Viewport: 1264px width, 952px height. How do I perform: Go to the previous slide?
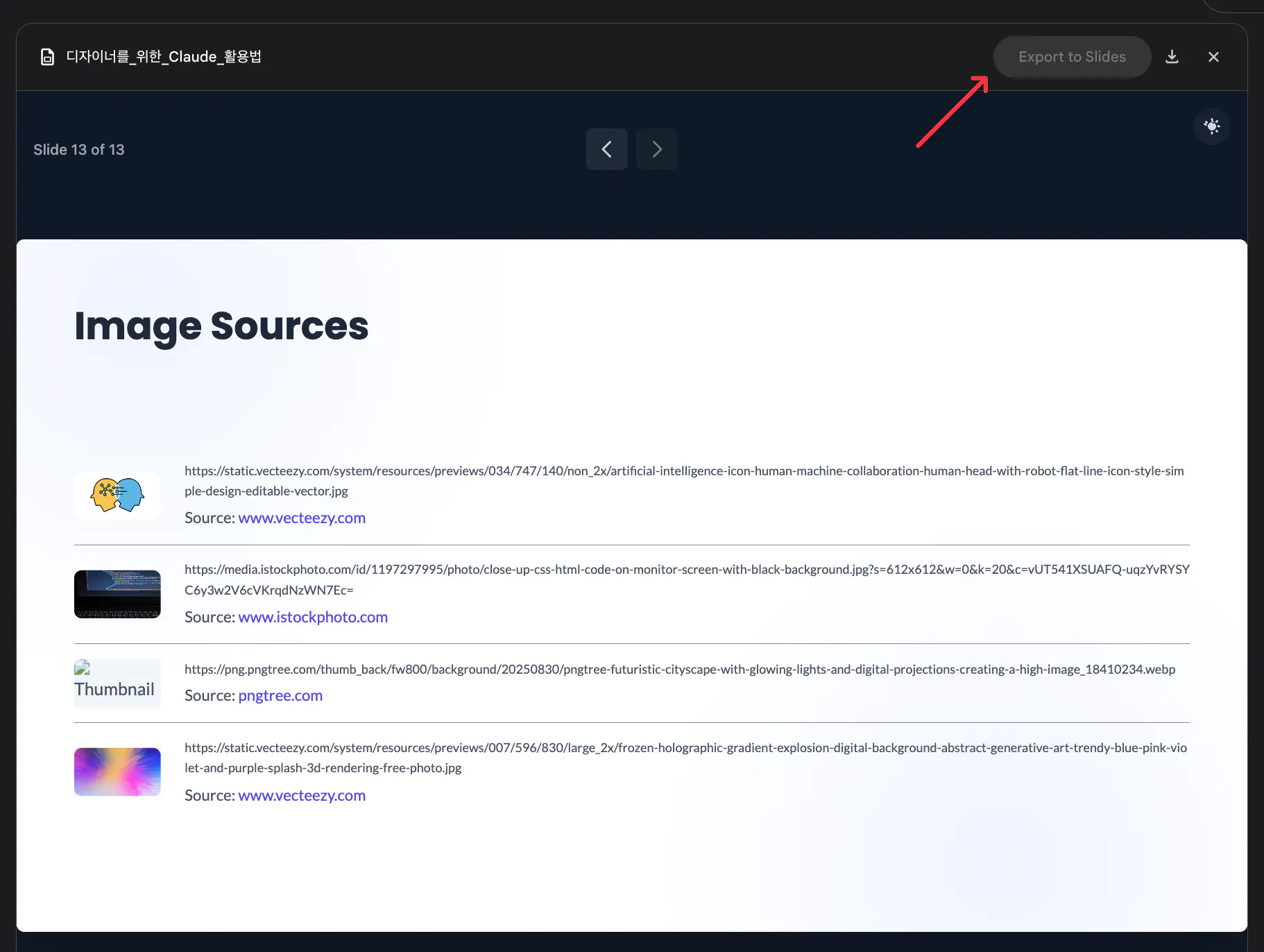click(606, 149)
